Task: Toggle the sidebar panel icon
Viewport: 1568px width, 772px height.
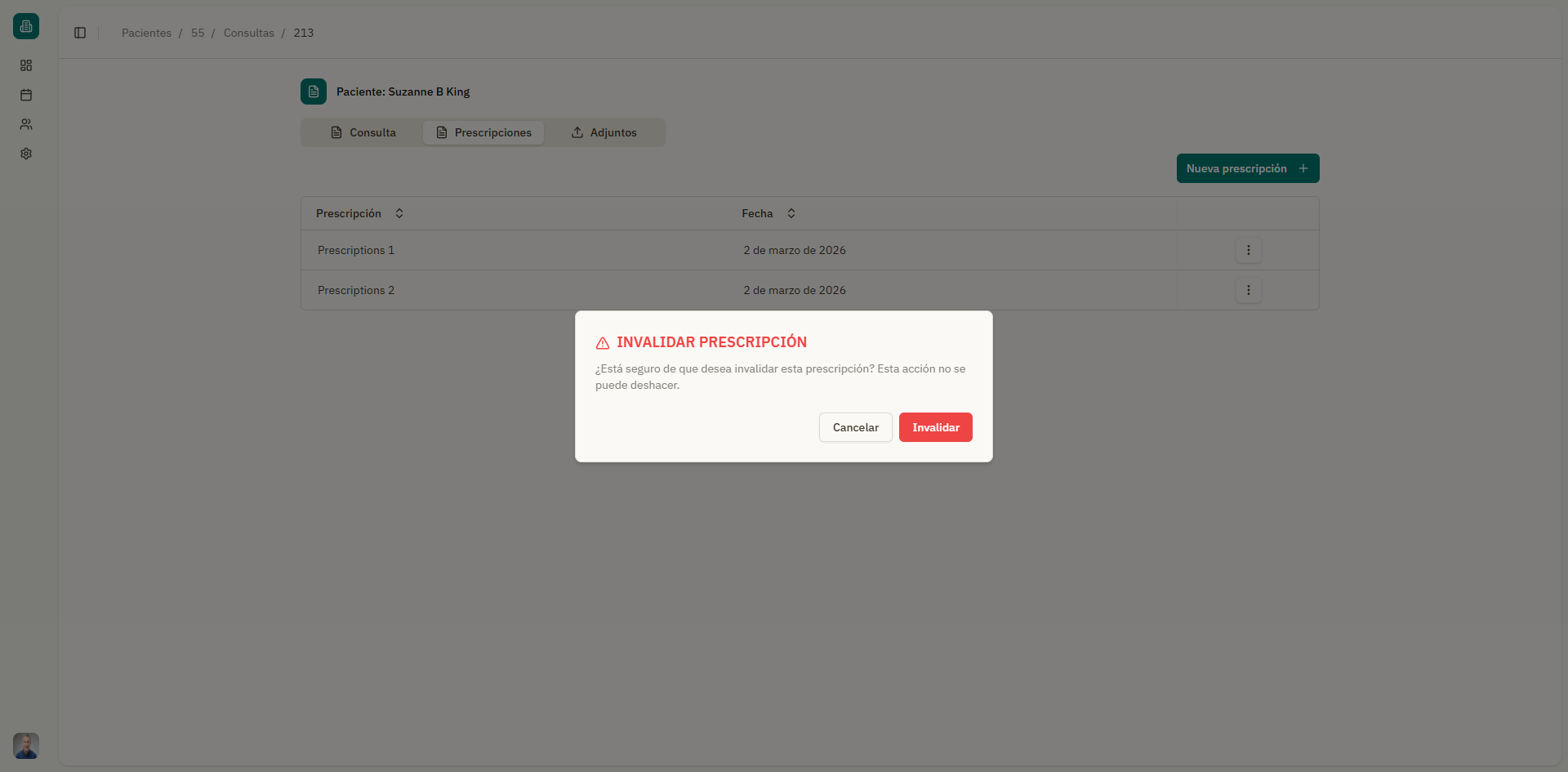Action: 80,33
